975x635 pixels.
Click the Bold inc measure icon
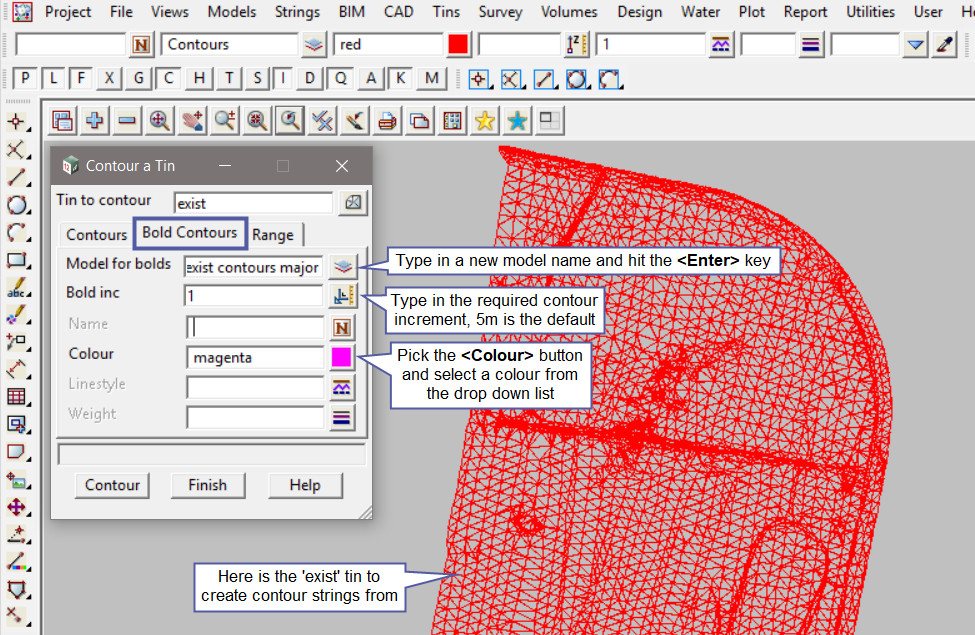(342, 296)
